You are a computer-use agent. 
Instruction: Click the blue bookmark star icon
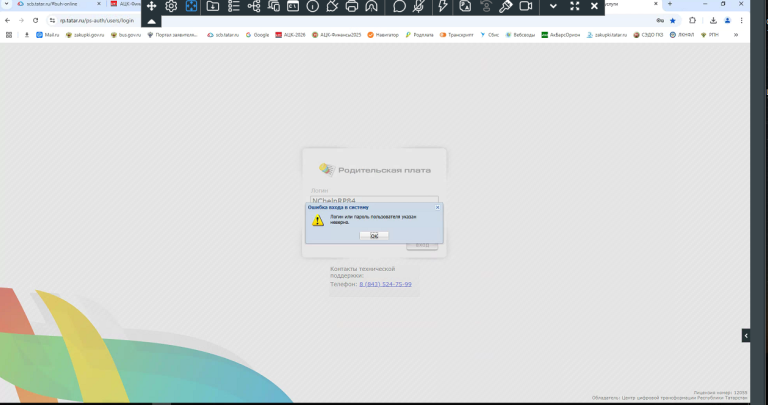click(x=672, y=21)
